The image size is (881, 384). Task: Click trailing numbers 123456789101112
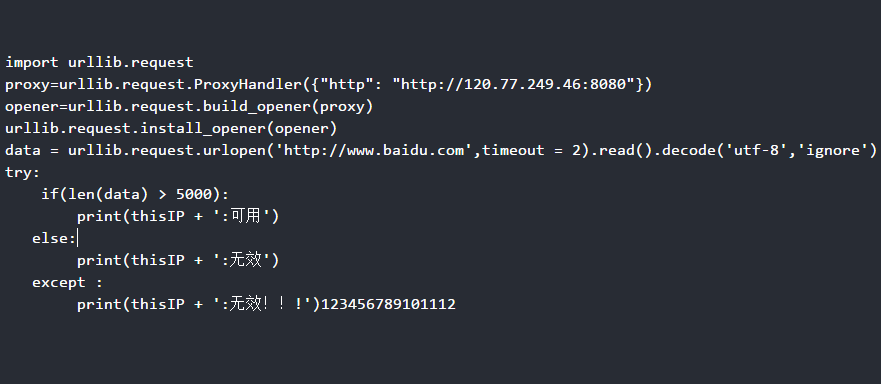coord(388,304)
